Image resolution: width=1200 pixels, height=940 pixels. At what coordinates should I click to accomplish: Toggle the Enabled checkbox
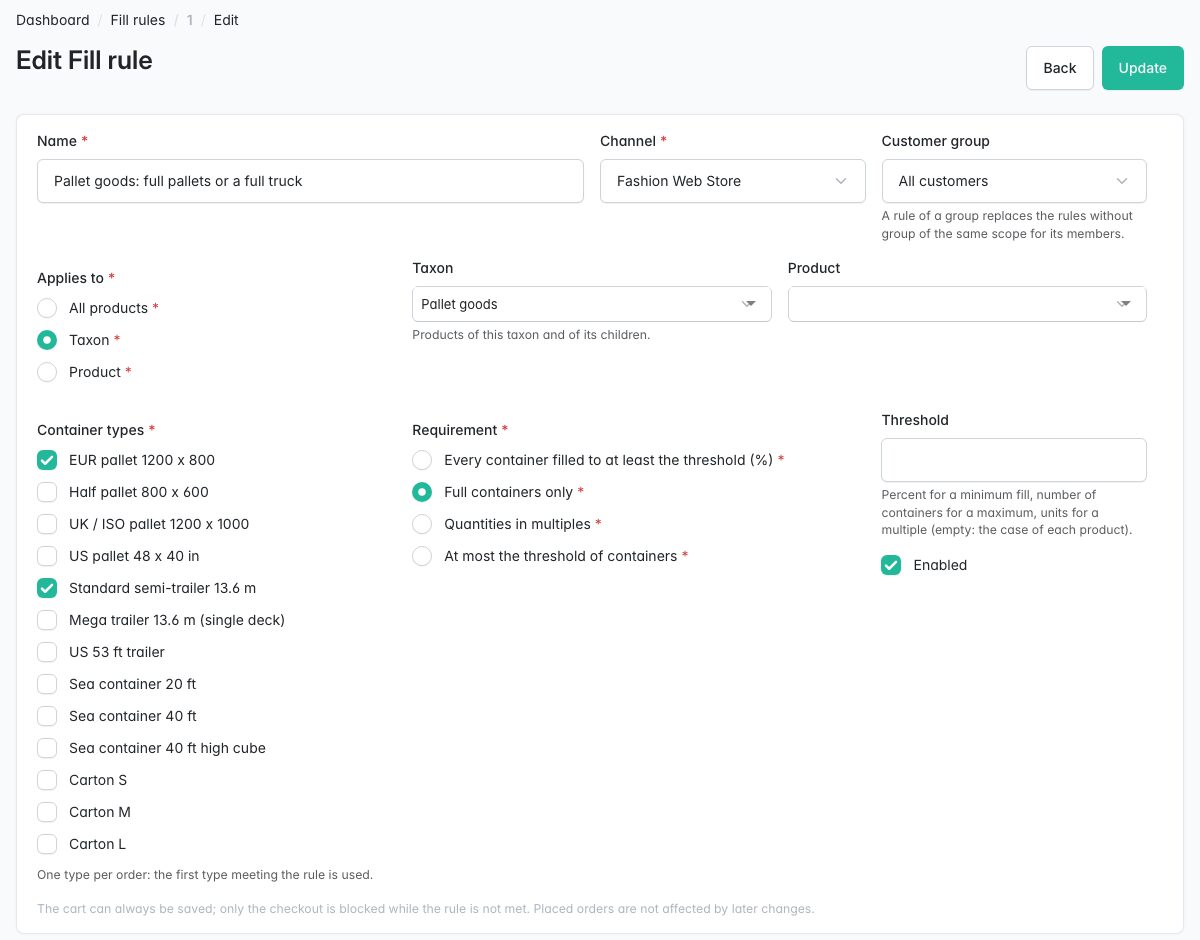[x=891, y=565]
